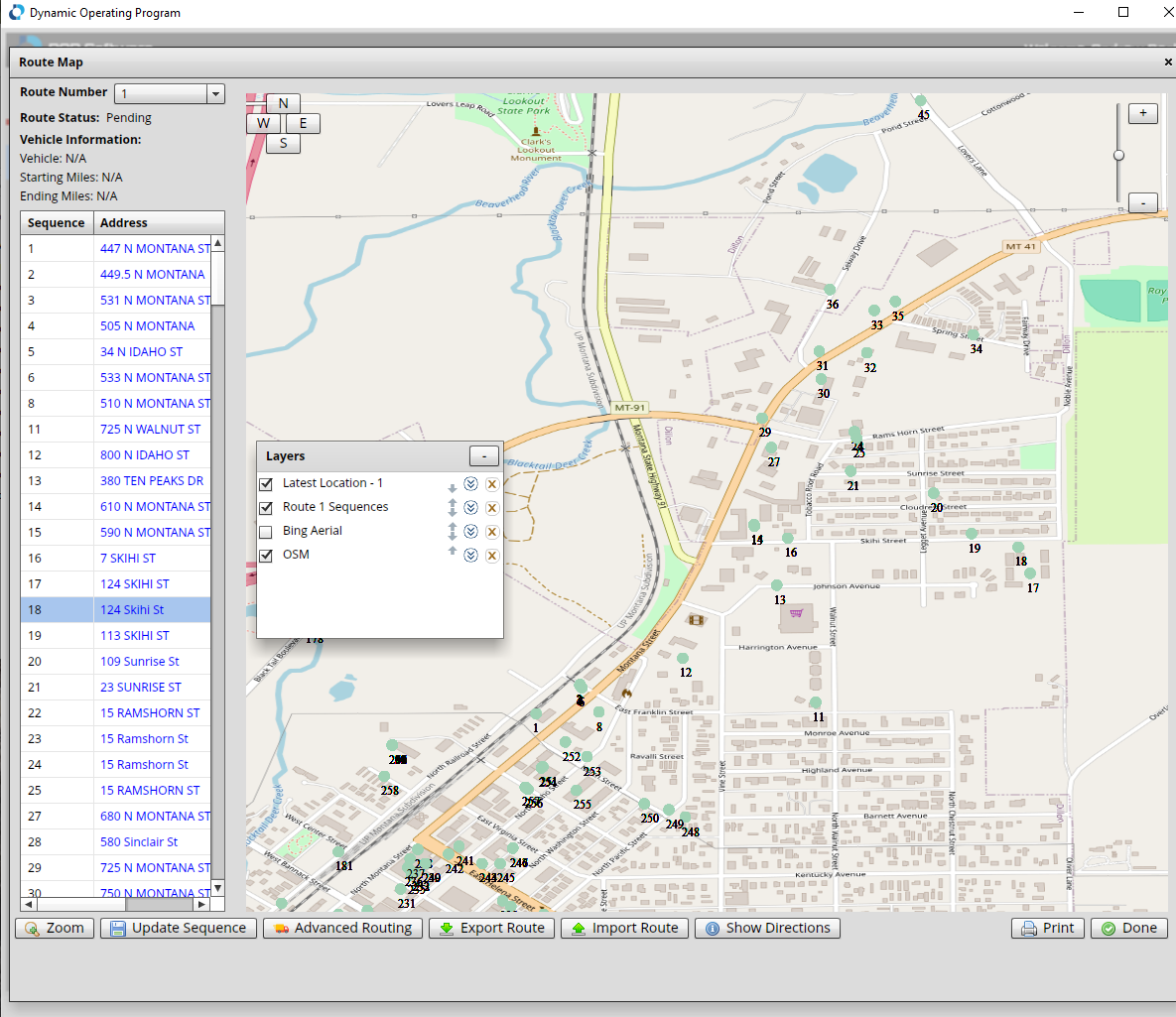Viewport: 1176px width, 1017px height.
Task: Pan the map south with S button
Action: coord(283,144)
